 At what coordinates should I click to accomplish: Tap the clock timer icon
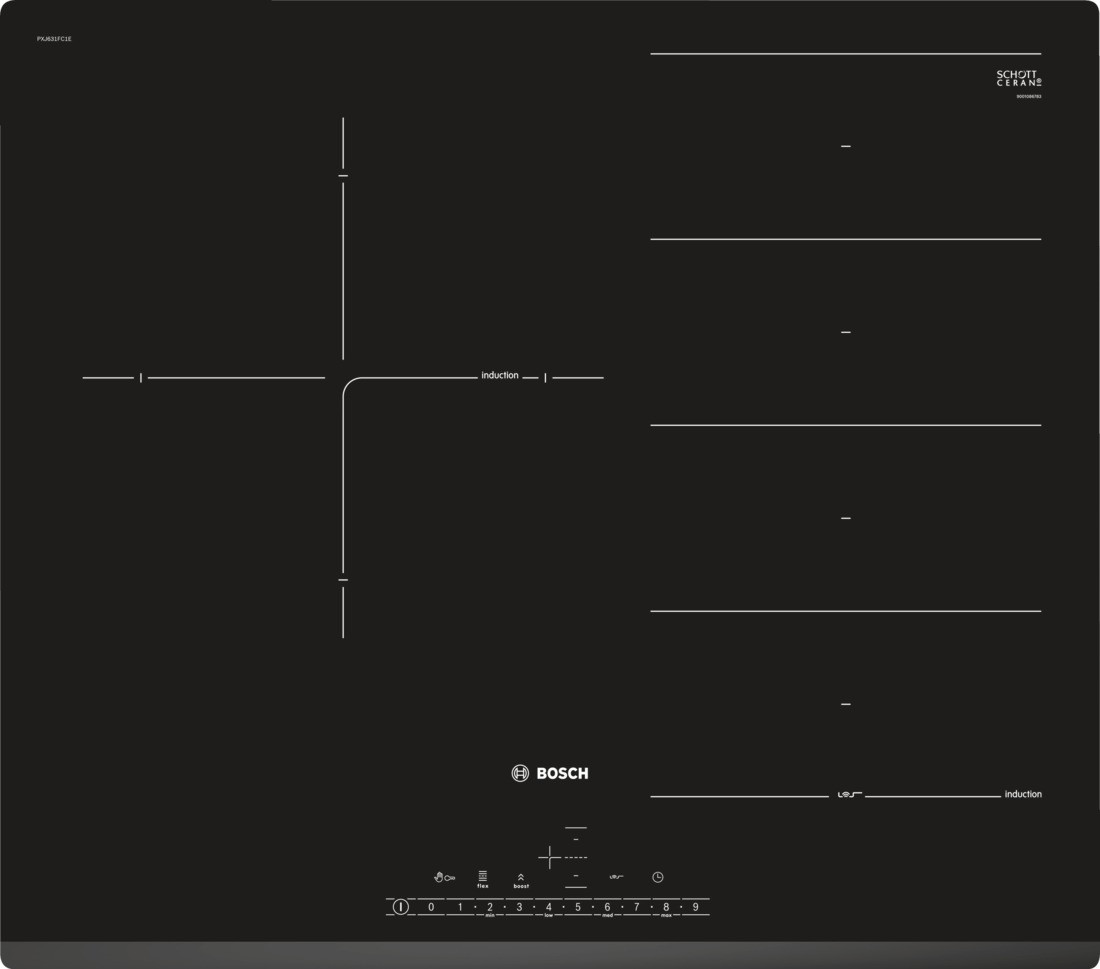pos(658,877)
